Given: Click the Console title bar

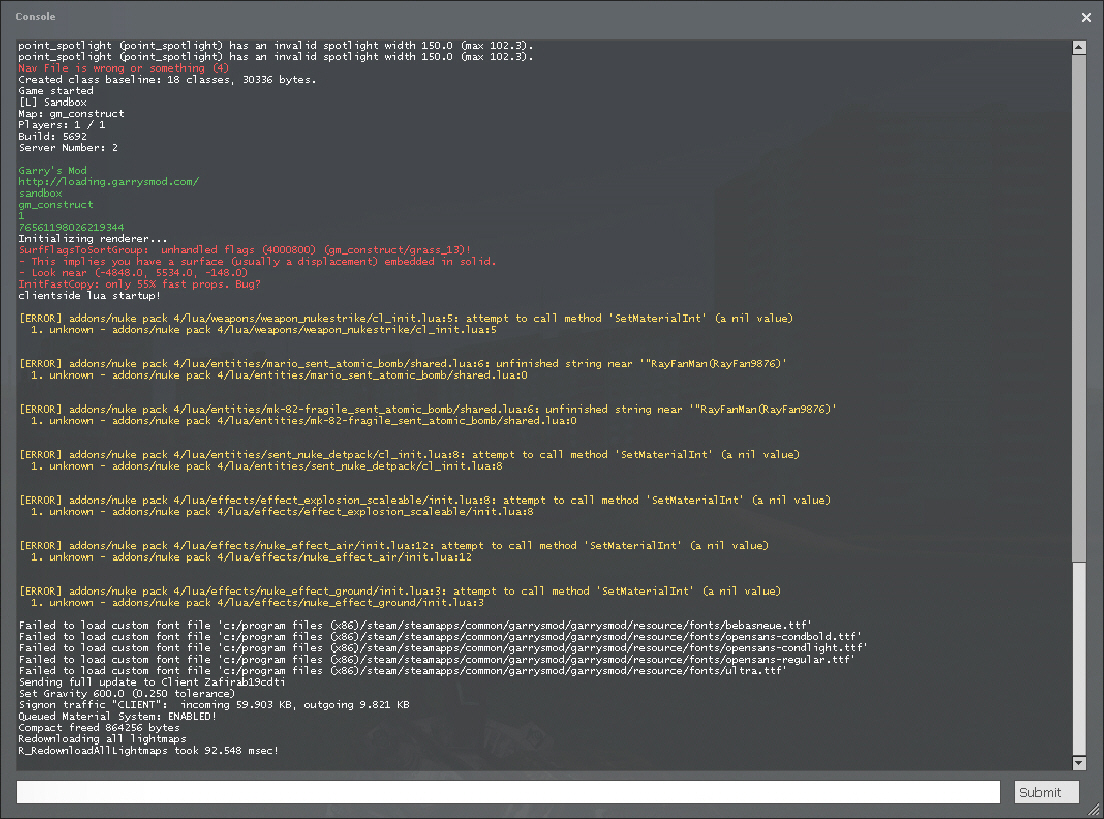Looking at the screenshot, I should point(500,17).
